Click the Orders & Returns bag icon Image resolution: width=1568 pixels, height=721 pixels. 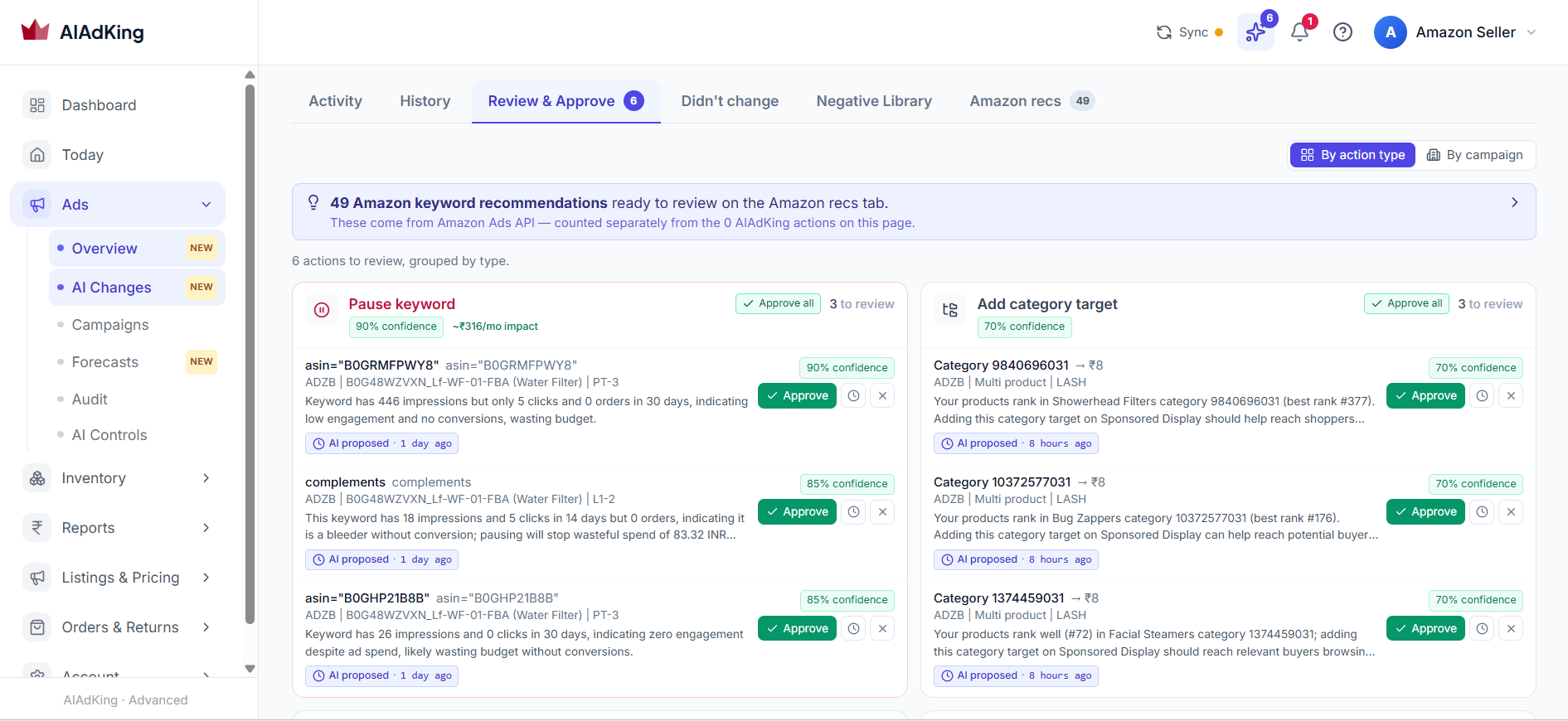[x=37, y=627]
